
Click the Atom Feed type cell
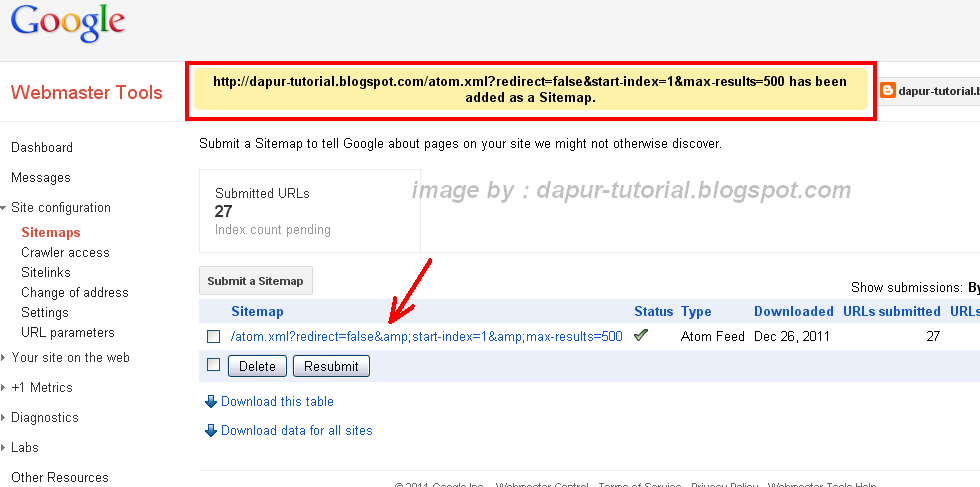point(712,336)
